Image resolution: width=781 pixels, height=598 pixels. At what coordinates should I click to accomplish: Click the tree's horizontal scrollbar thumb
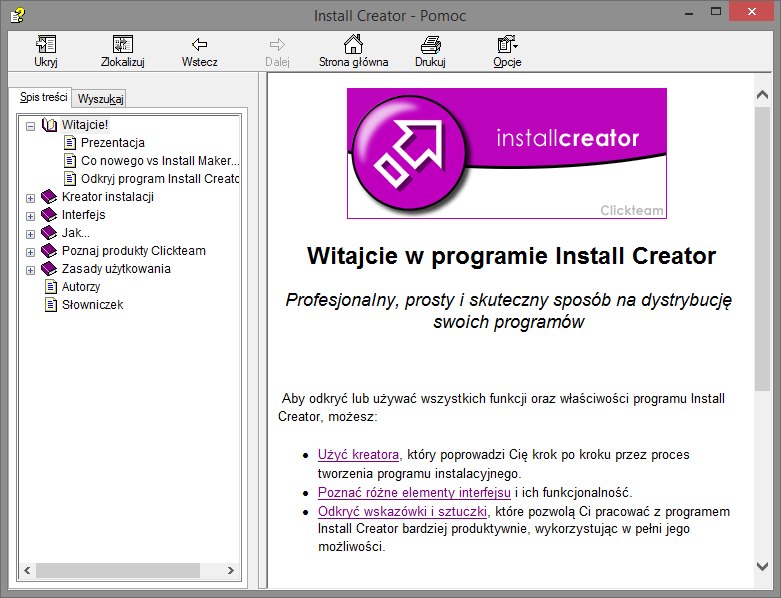point(118,570)
